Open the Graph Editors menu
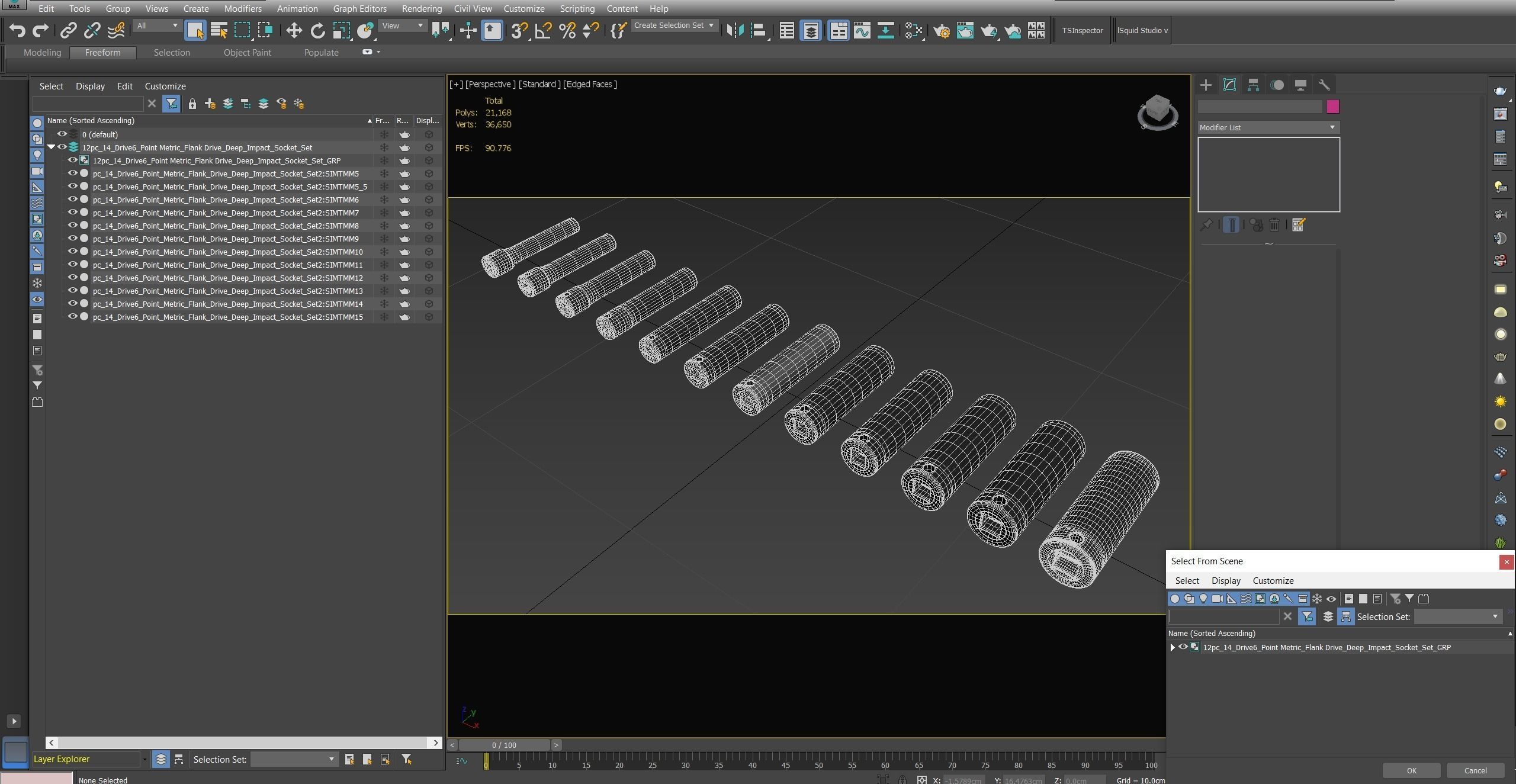Image resolution: width=1516 pixels, height=784 pixels. click(x=359, y=9)
